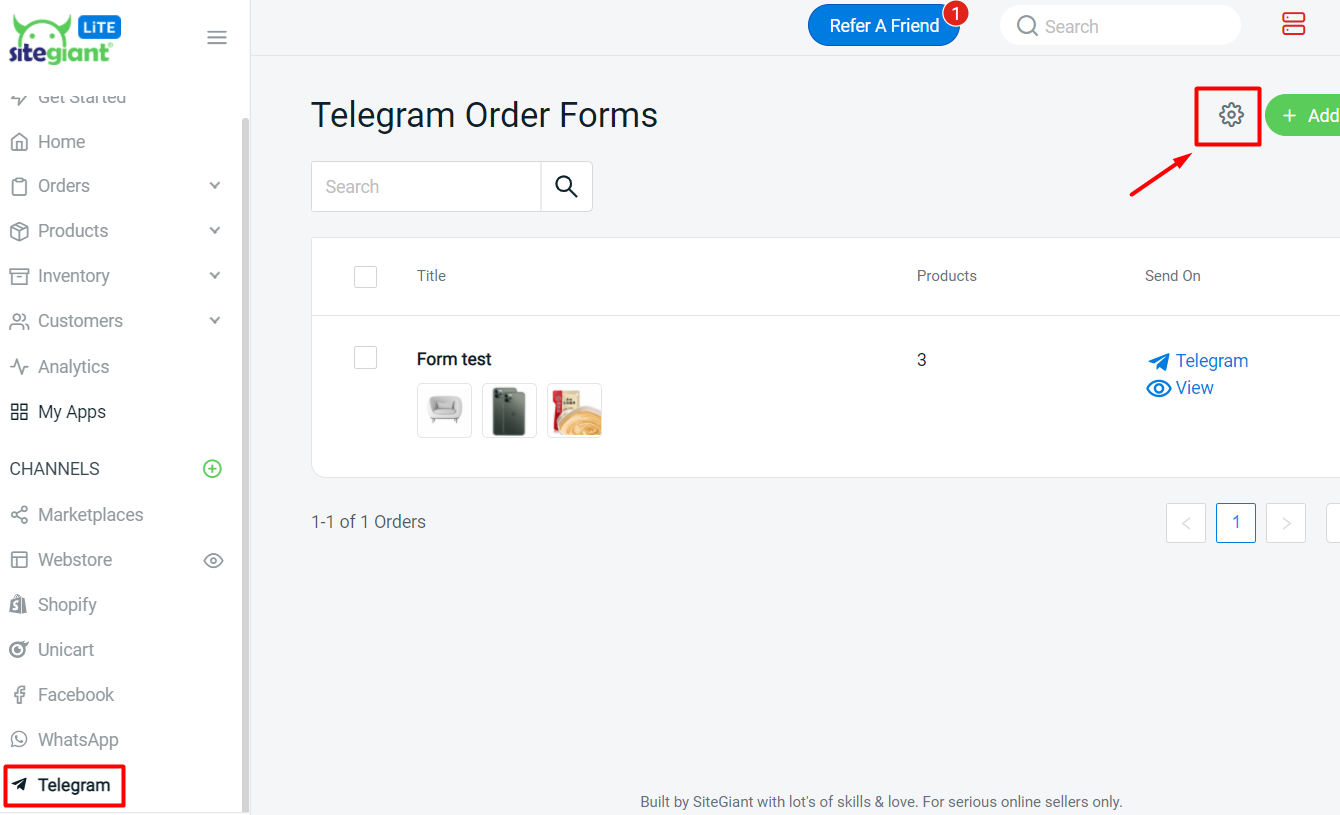Click the SiteGiant Lite logo
The width and height of the screenshot is (1340, 815).
pos(63,40)
